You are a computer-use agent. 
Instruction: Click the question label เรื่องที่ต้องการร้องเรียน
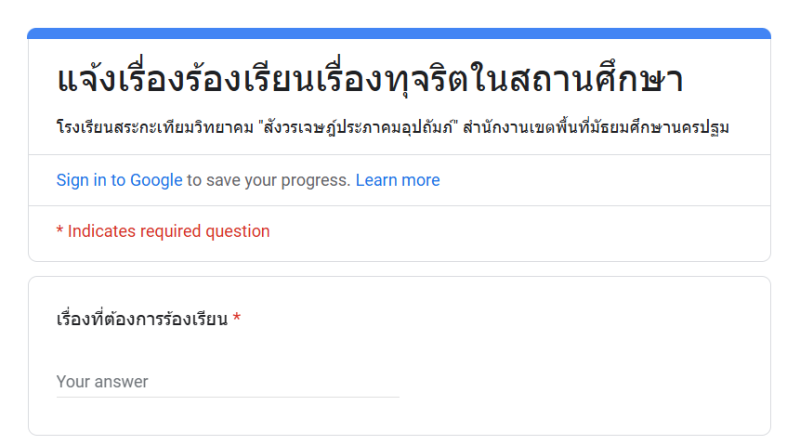[142, 319]
